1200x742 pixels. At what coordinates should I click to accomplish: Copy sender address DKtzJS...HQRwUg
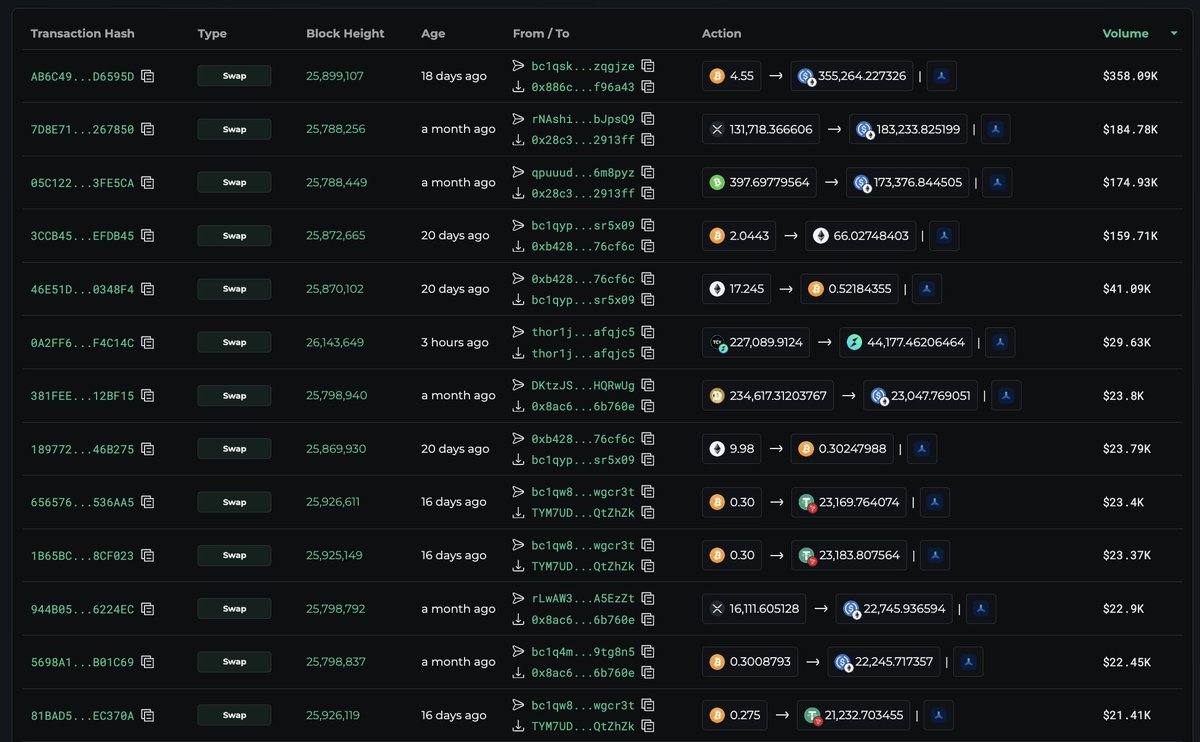coord(648,385)
